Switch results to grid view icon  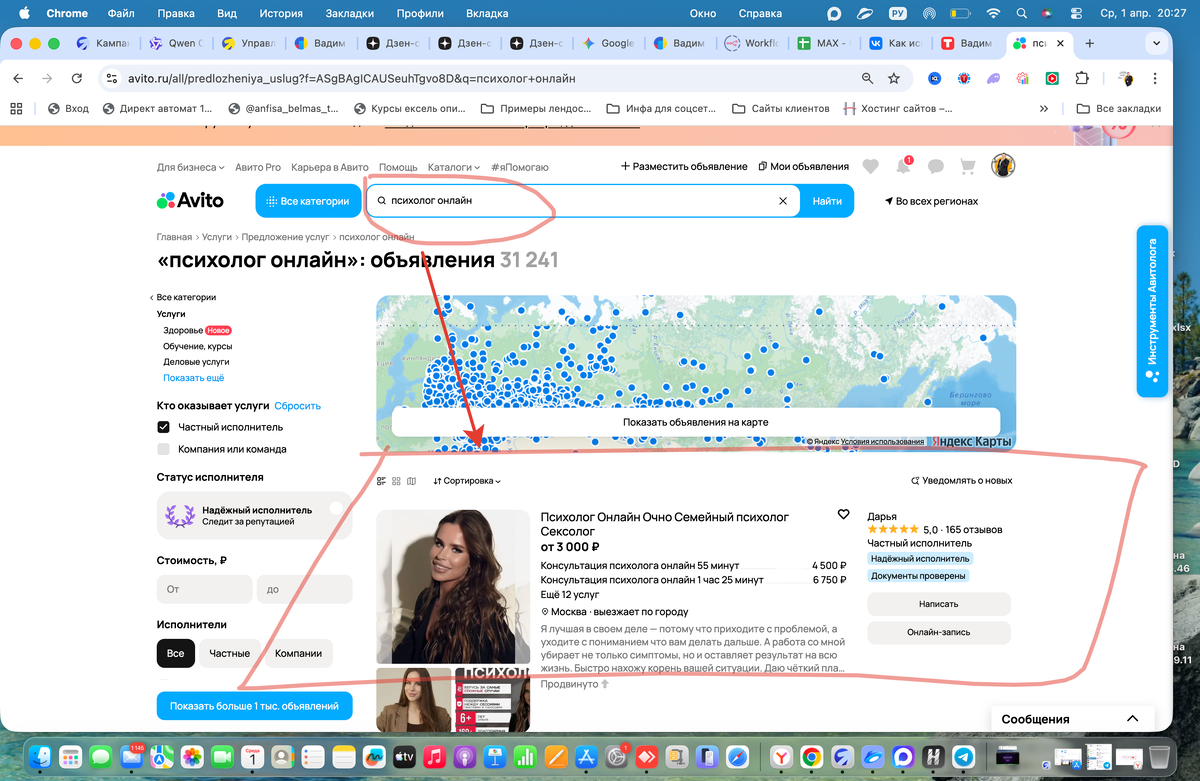pyautogui.click(x=396, y=481)
